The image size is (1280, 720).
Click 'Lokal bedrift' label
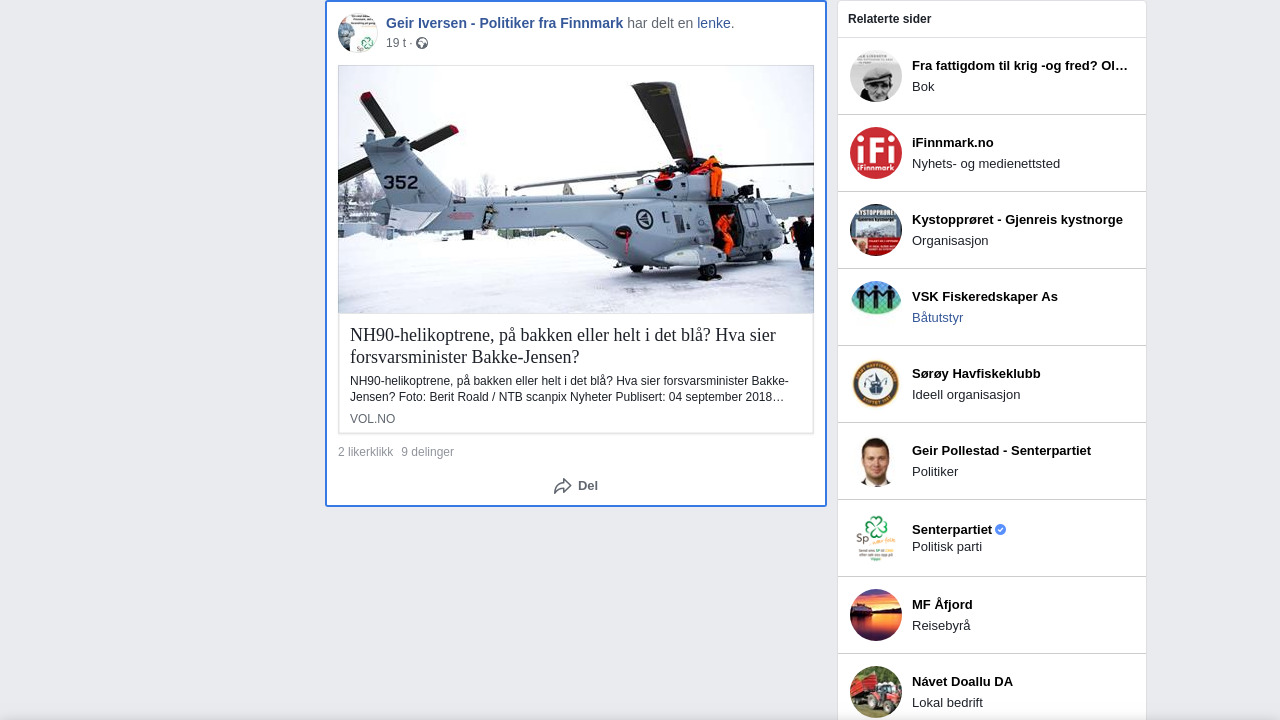pos(947,703)
